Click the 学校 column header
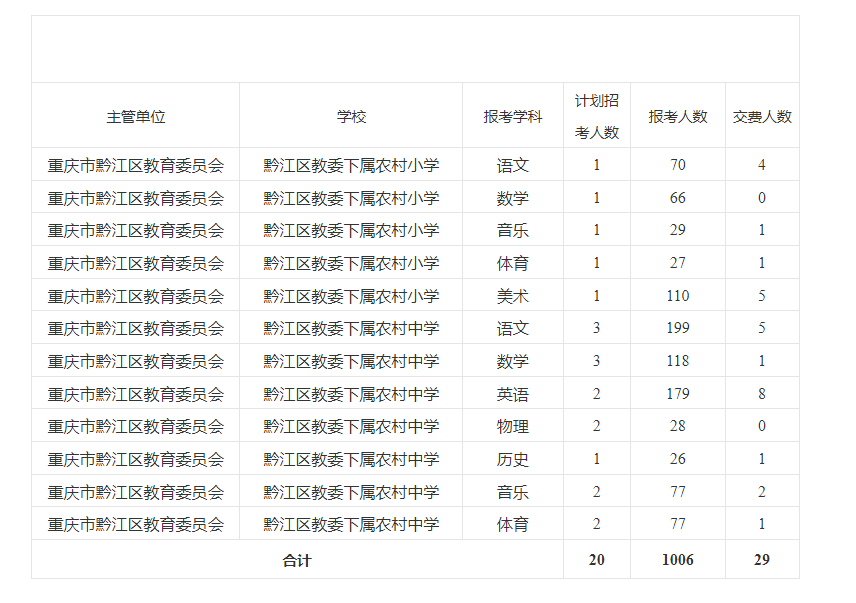This screenshot has height=603, width=856. [351, 116]
